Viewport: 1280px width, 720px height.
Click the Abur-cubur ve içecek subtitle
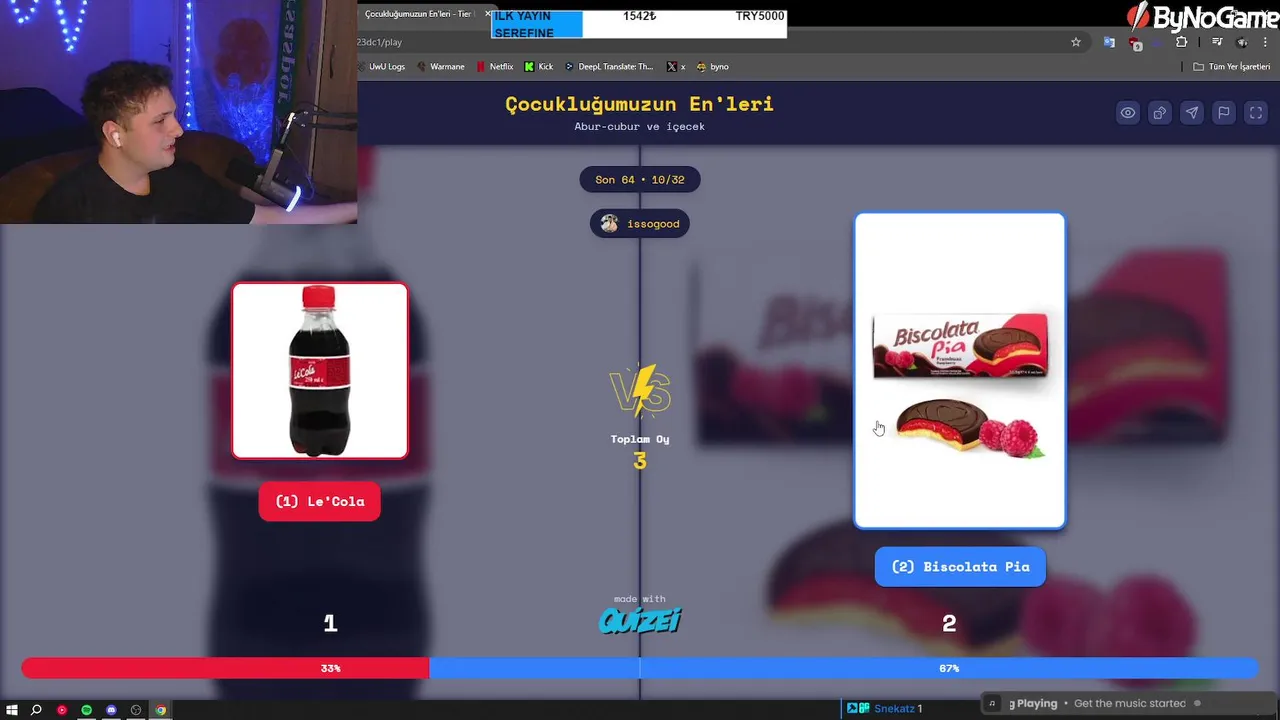click(640, 127)
